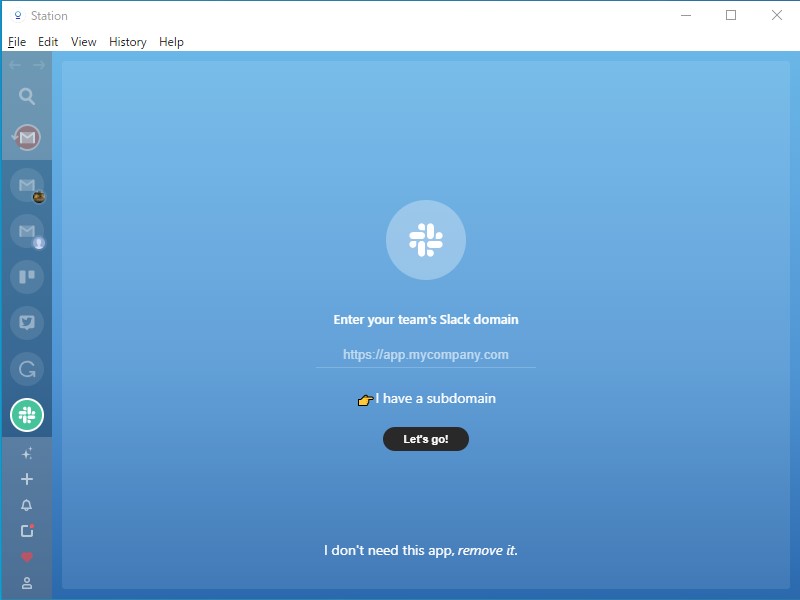800x600 pixels.
Task: Click the Station title bar app icon
Action: (x=18, y=16)
